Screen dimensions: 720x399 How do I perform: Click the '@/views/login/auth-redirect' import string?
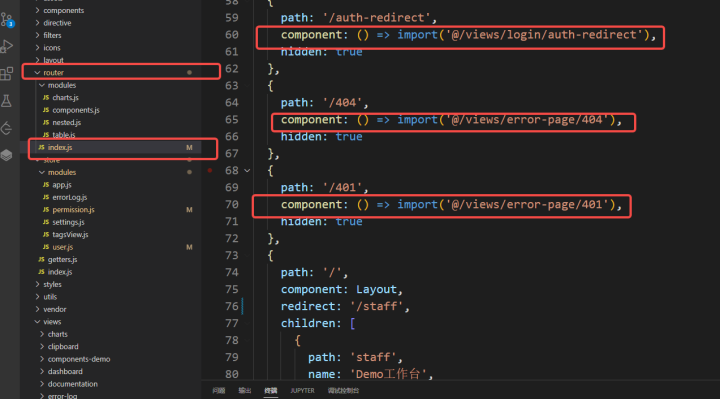(x=544, y=35)
